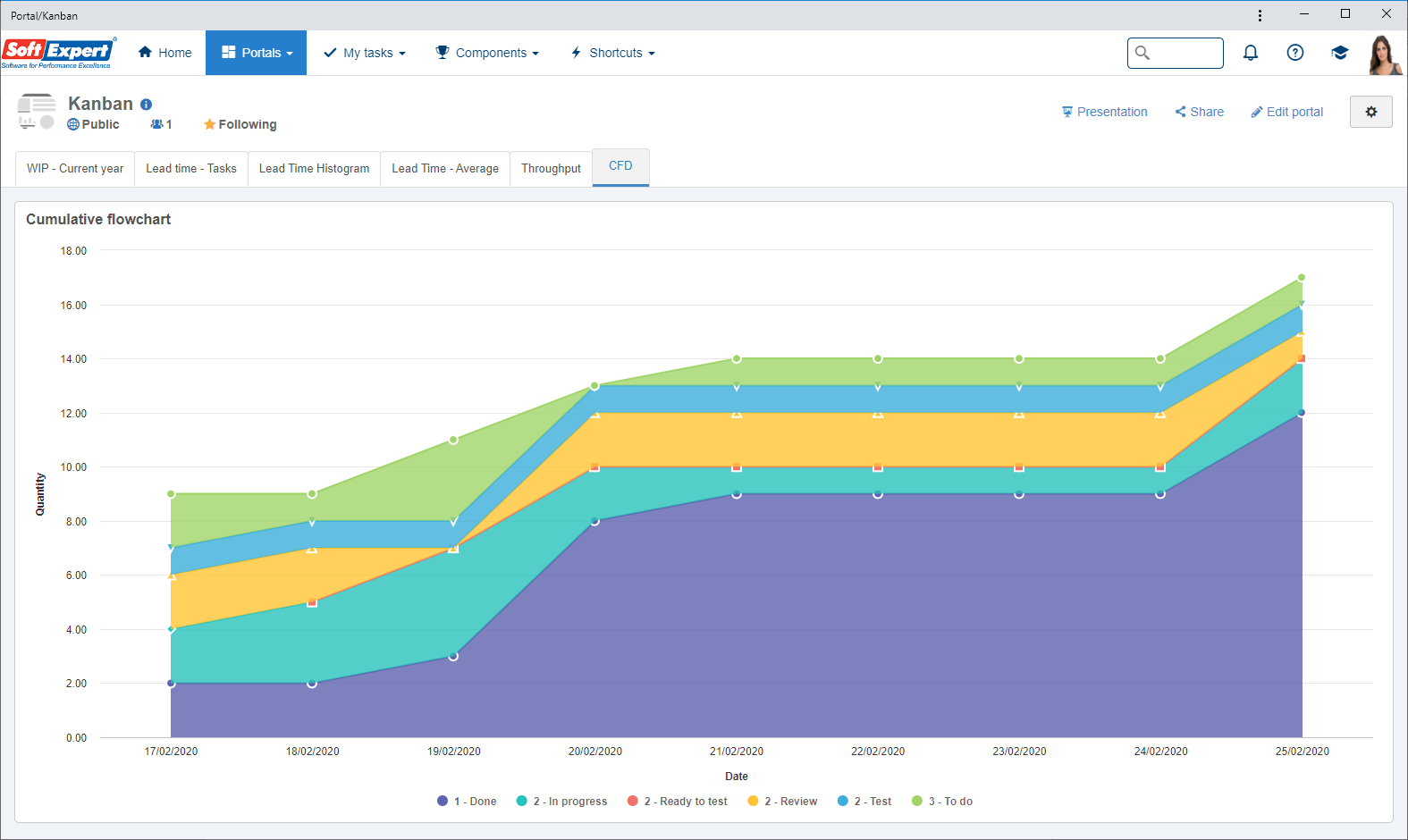1408x840 pixels.
Task: Click the To do data point on 17/02/2020
Action: (x=171, y=494)
